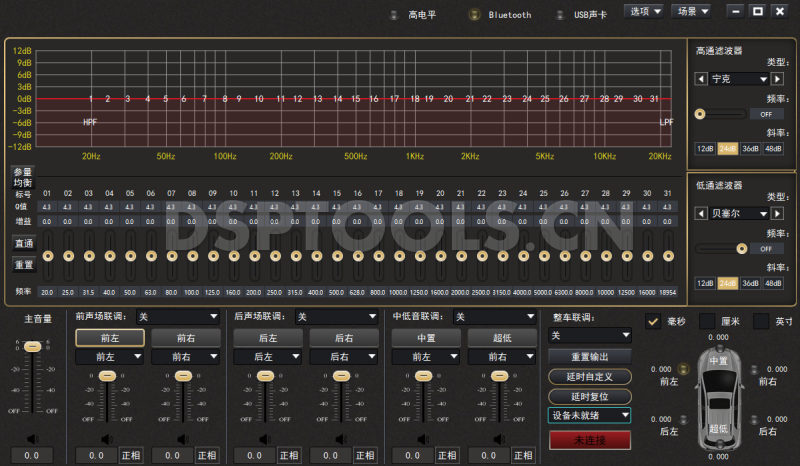The image size is (800, 466).
Task: Open the 选项 menu
Action: [x=644, y=11]
